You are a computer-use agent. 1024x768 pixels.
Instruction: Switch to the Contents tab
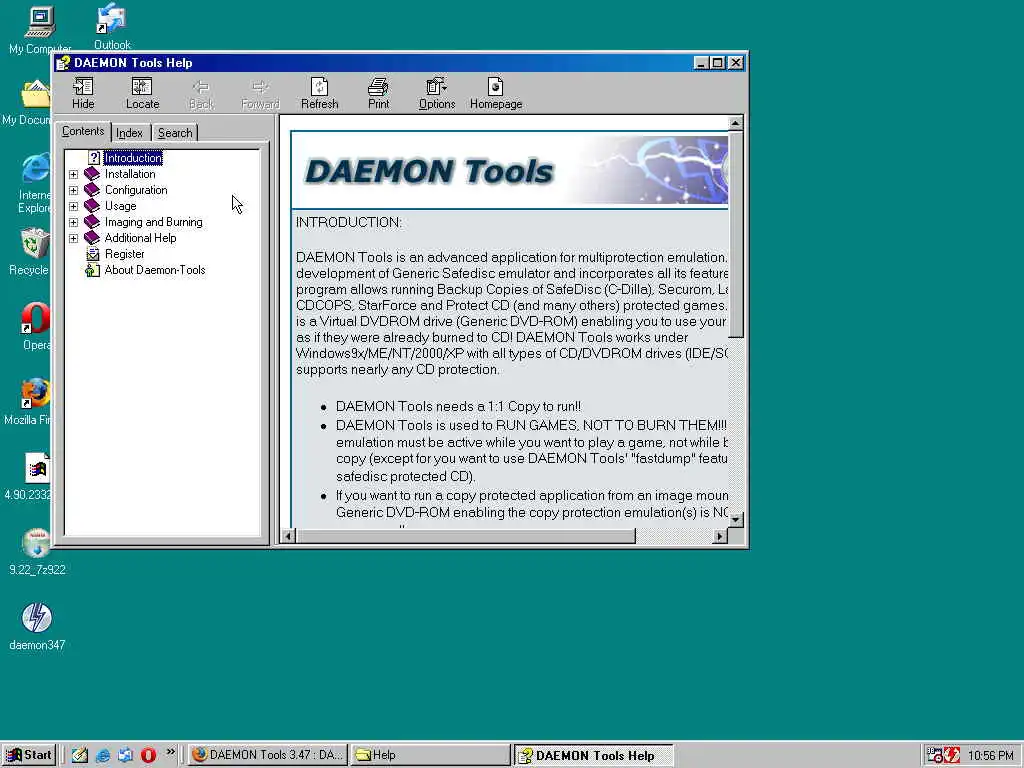click(83, 131)
